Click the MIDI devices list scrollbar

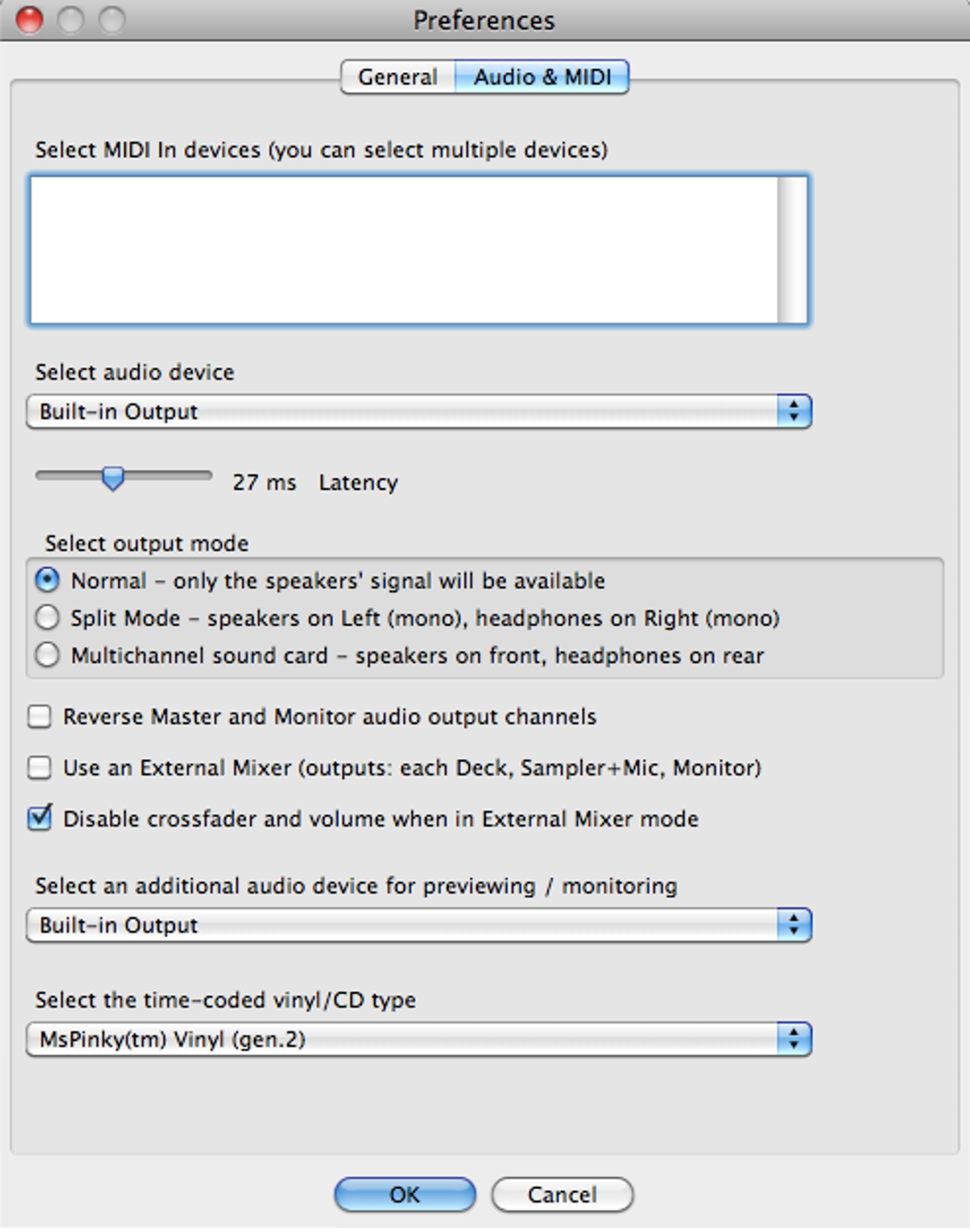[791, 249]
